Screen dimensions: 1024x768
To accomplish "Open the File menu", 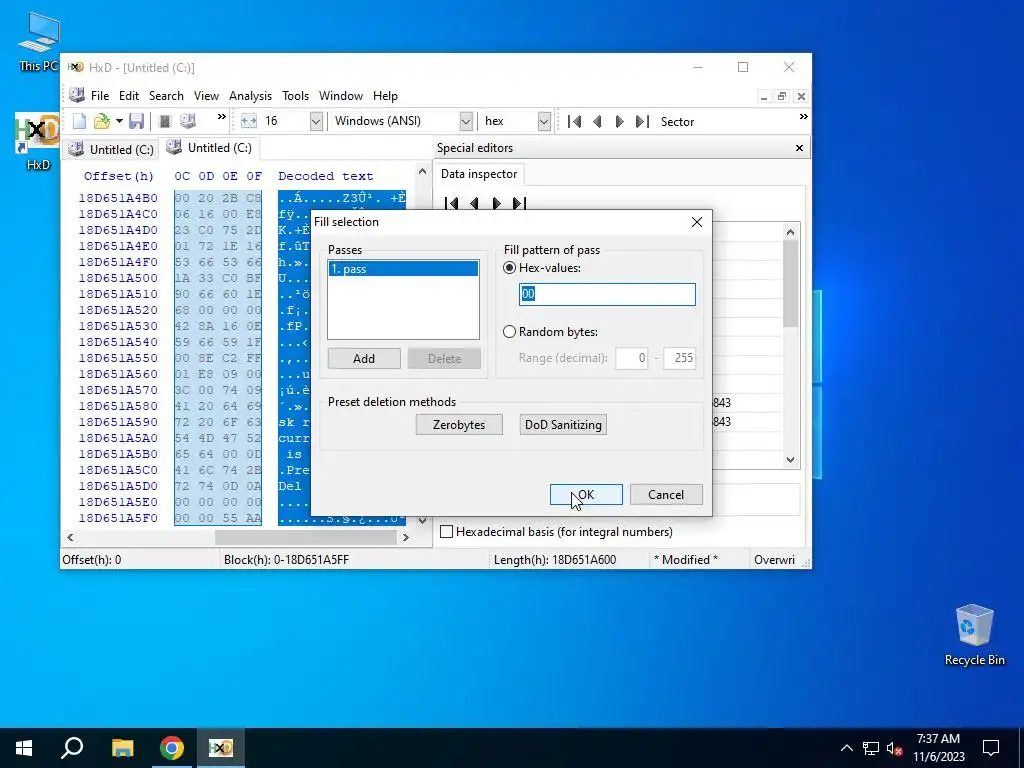I will pos(100,96).
